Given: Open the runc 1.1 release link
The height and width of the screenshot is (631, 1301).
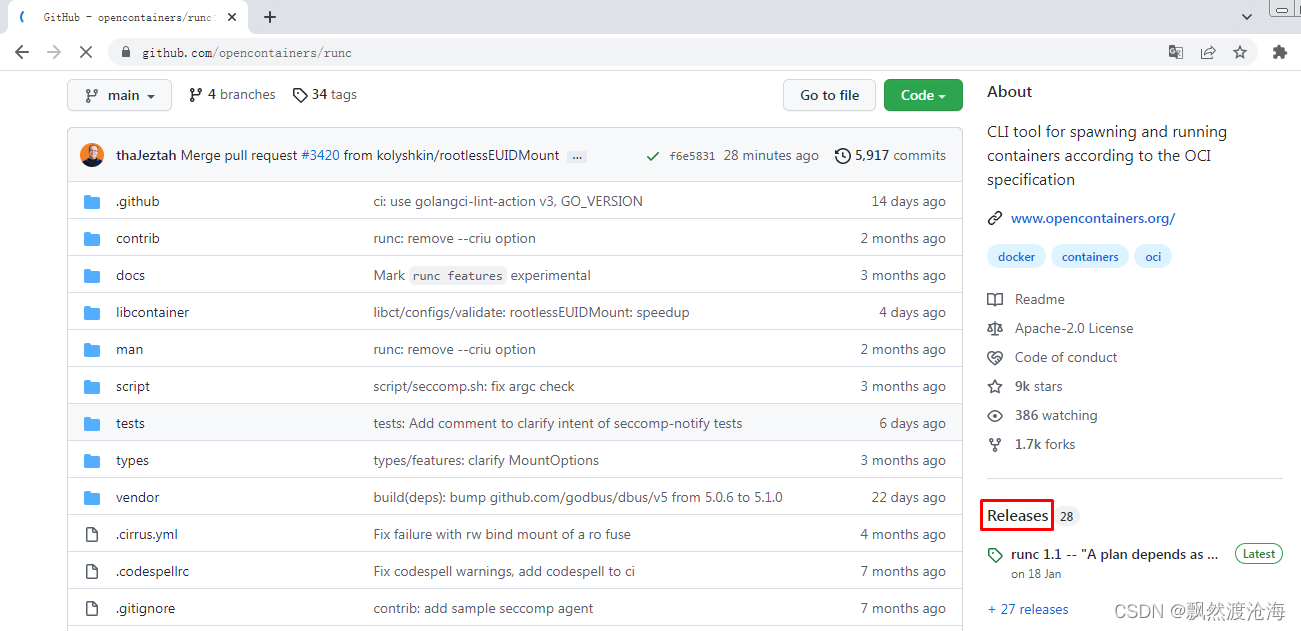Looking at the screenshot, I should (1114, 554).
